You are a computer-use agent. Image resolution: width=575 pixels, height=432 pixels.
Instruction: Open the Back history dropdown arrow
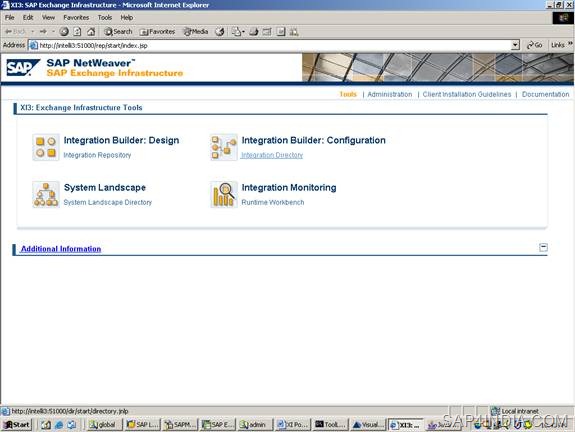point(33,32)
